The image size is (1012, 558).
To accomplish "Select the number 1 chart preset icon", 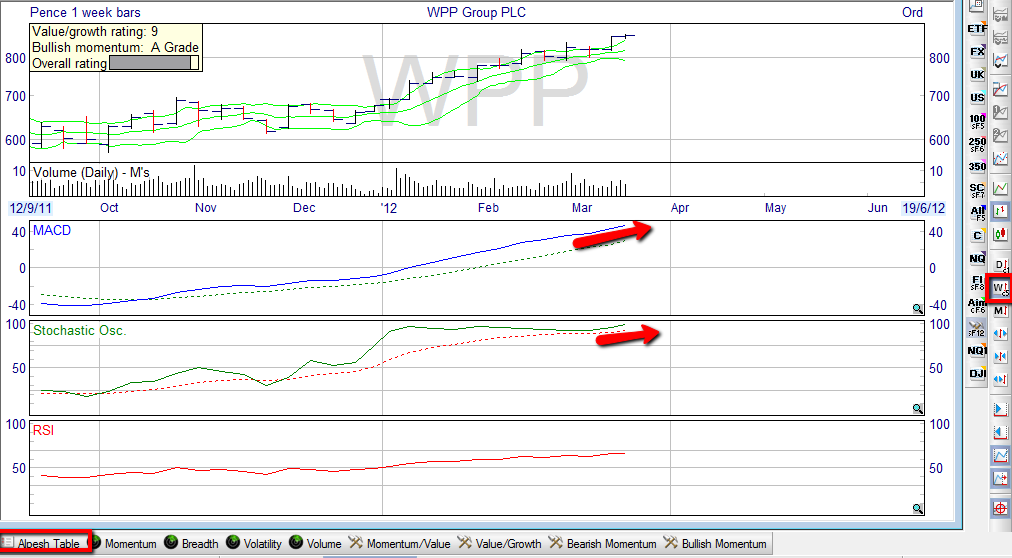I will pos(1000,112).
